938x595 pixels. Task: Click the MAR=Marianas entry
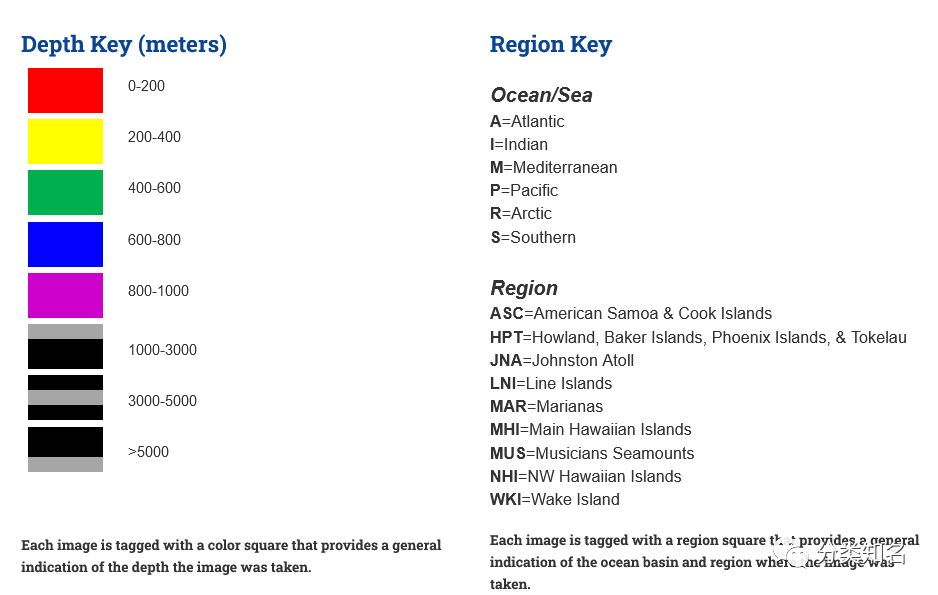(x=546, y=406)
